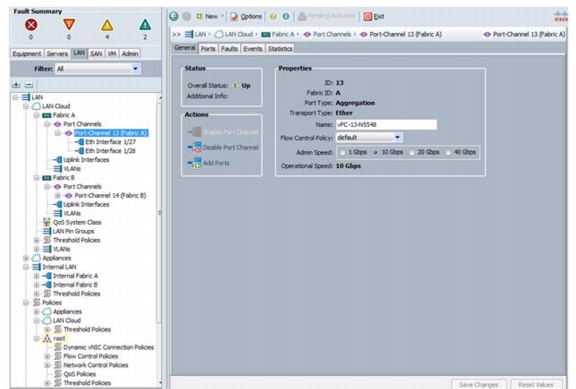Click the critical faults red icon
Viewport: 576px width, 389px height.
click(31, 25)
